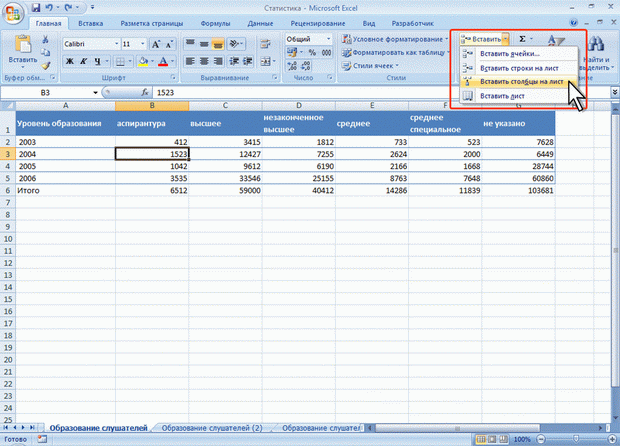The width and height of the screenshot is (620, 446).
Task: Open the Данные tab
Action: (x=260, y=23)
